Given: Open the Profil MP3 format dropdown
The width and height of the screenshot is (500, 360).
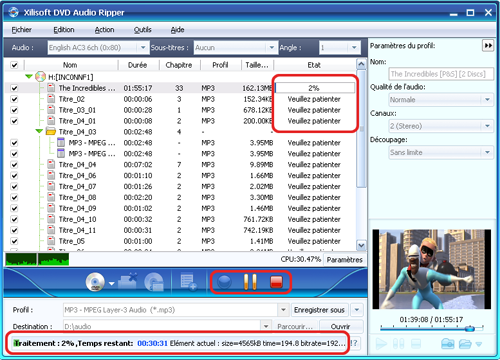Looking at the screenshot, I should tap(283, 310).
